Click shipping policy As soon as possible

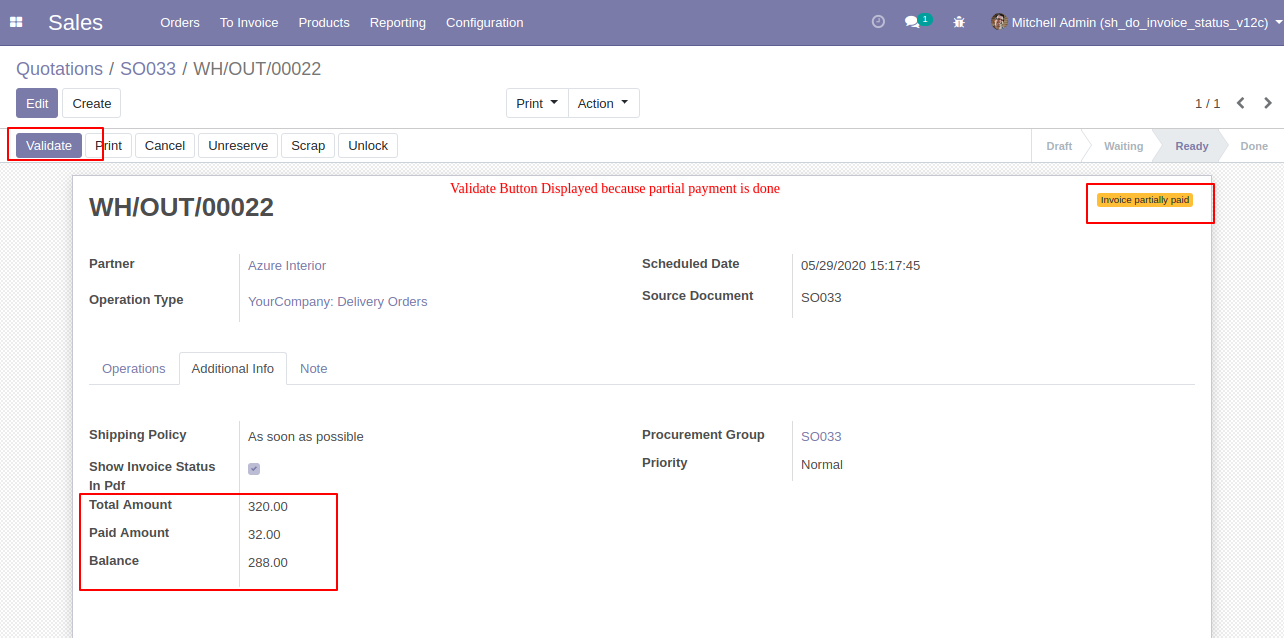coord(306,436)
